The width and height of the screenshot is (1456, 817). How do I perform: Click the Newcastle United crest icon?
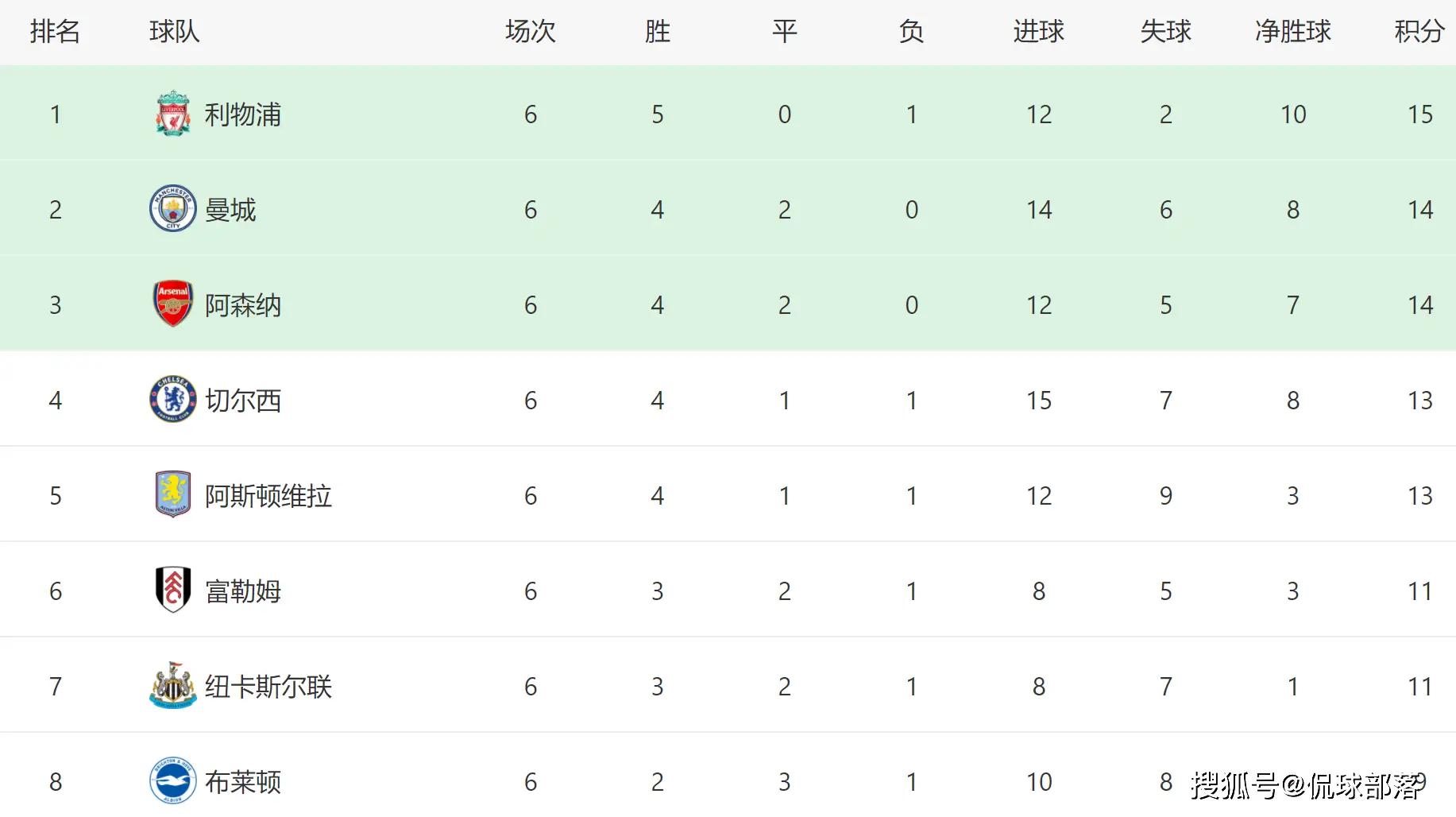tap(172, 685)
